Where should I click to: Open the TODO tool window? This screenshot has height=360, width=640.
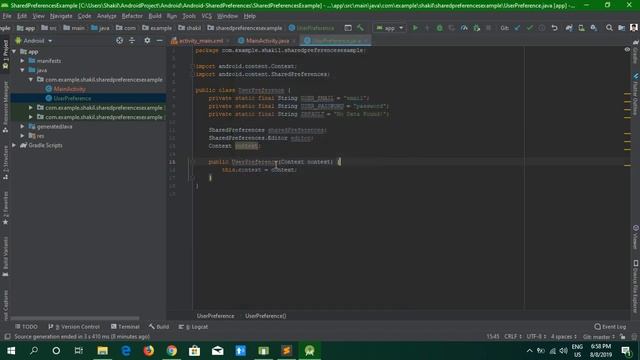[x=26, y=327]
